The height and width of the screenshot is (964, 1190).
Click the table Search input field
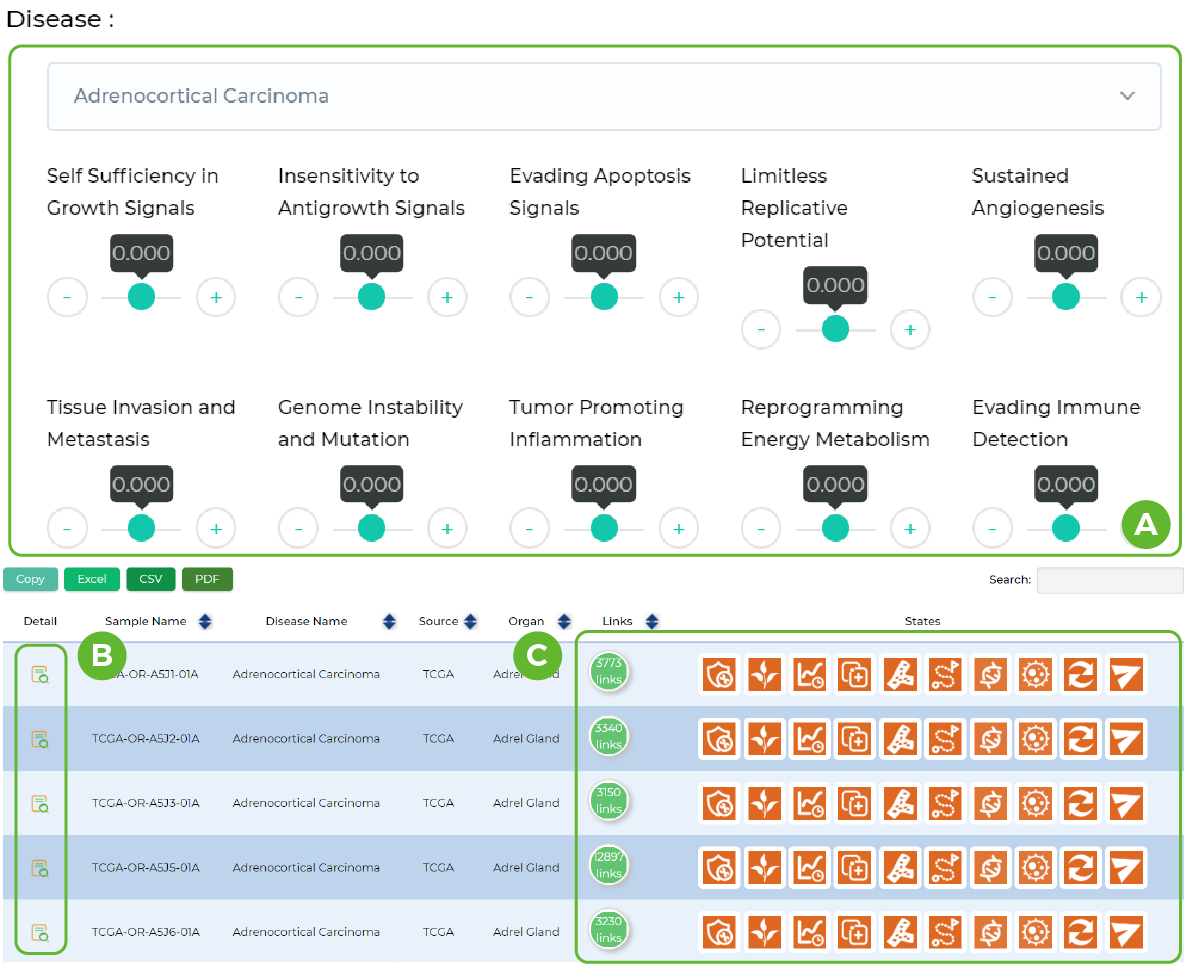(x=1109, y=580)
